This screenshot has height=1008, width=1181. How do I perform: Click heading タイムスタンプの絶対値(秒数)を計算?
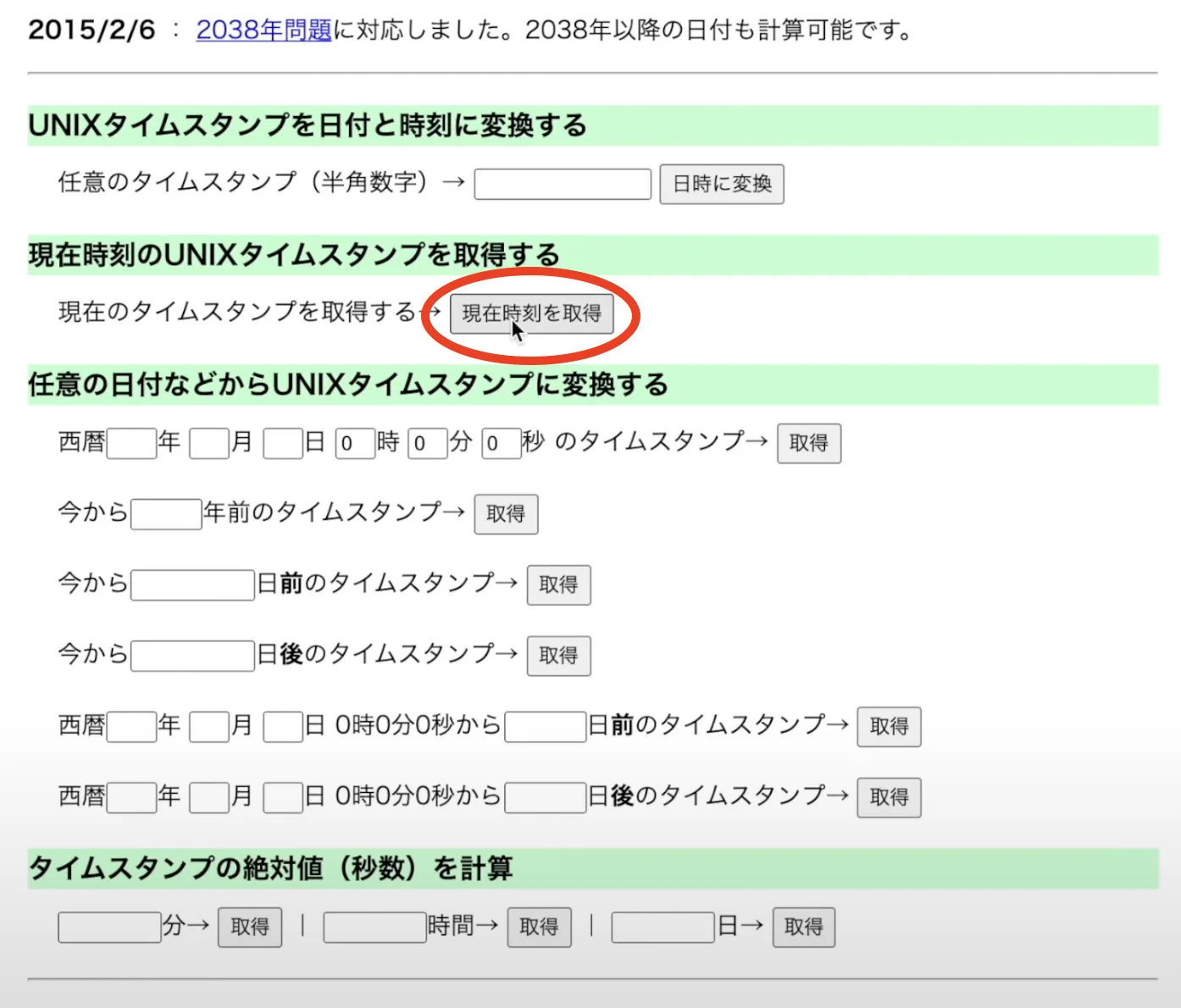tap(270, 868)
